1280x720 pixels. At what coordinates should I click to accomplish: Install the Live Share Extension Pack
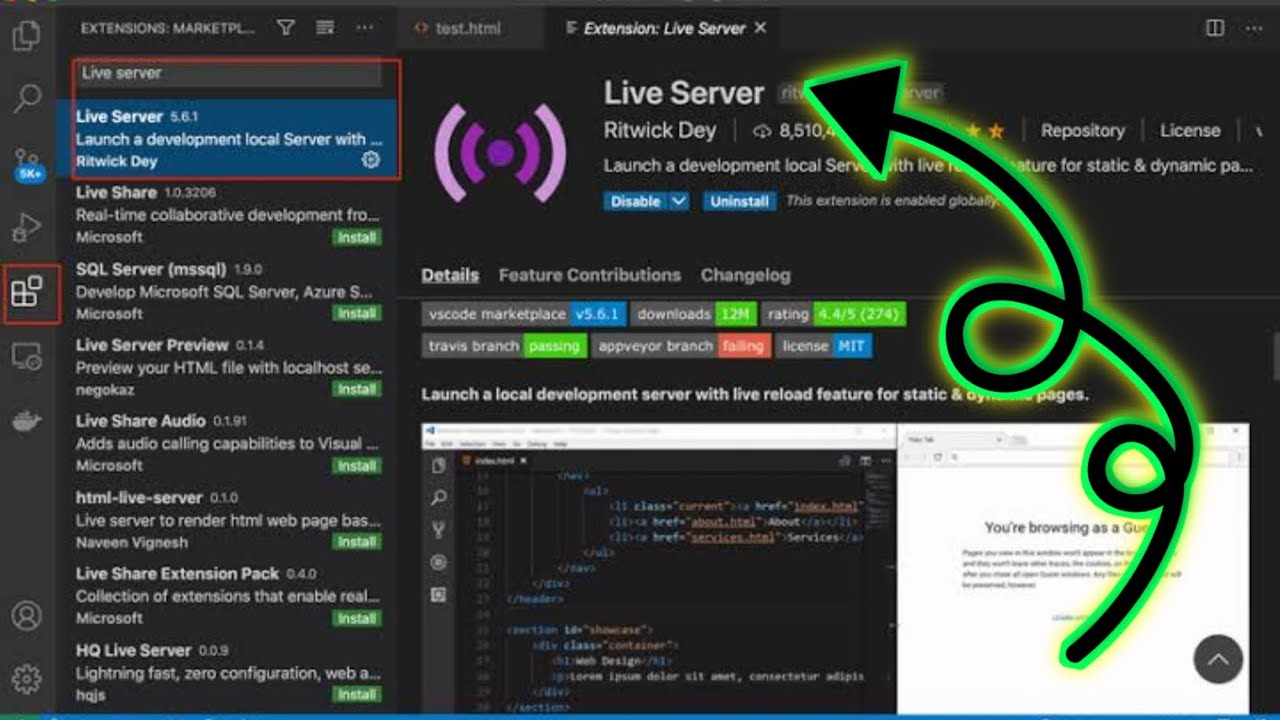coord(357,618)
